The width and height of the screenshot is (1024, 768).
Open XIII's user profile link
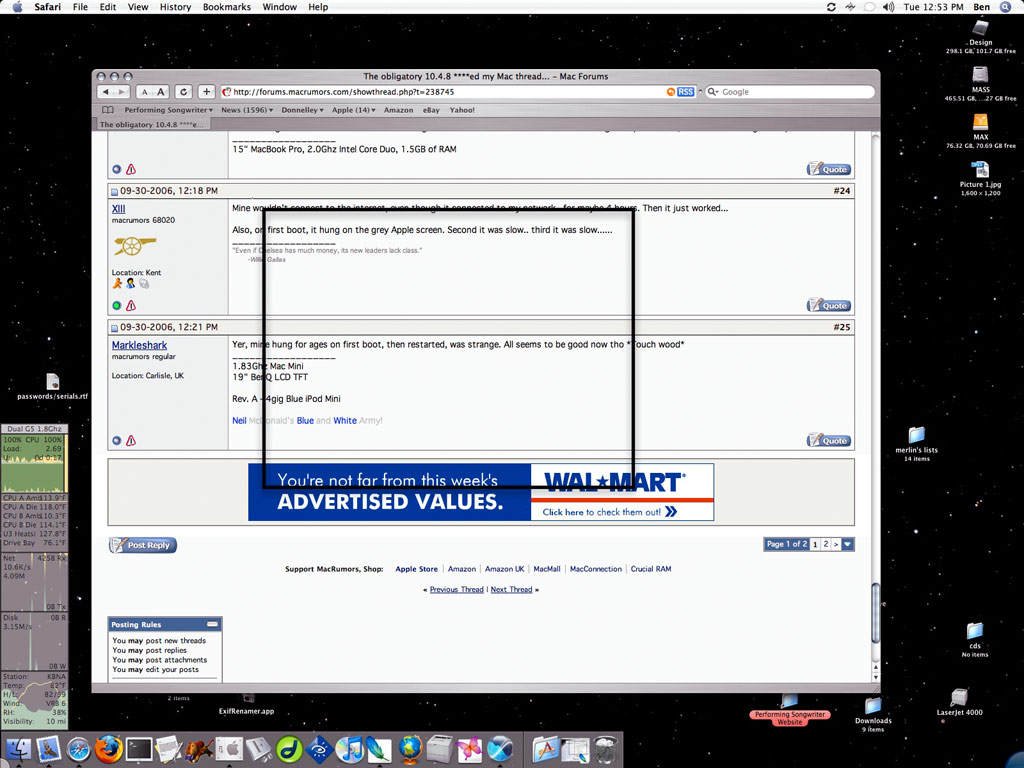point(118,209)
